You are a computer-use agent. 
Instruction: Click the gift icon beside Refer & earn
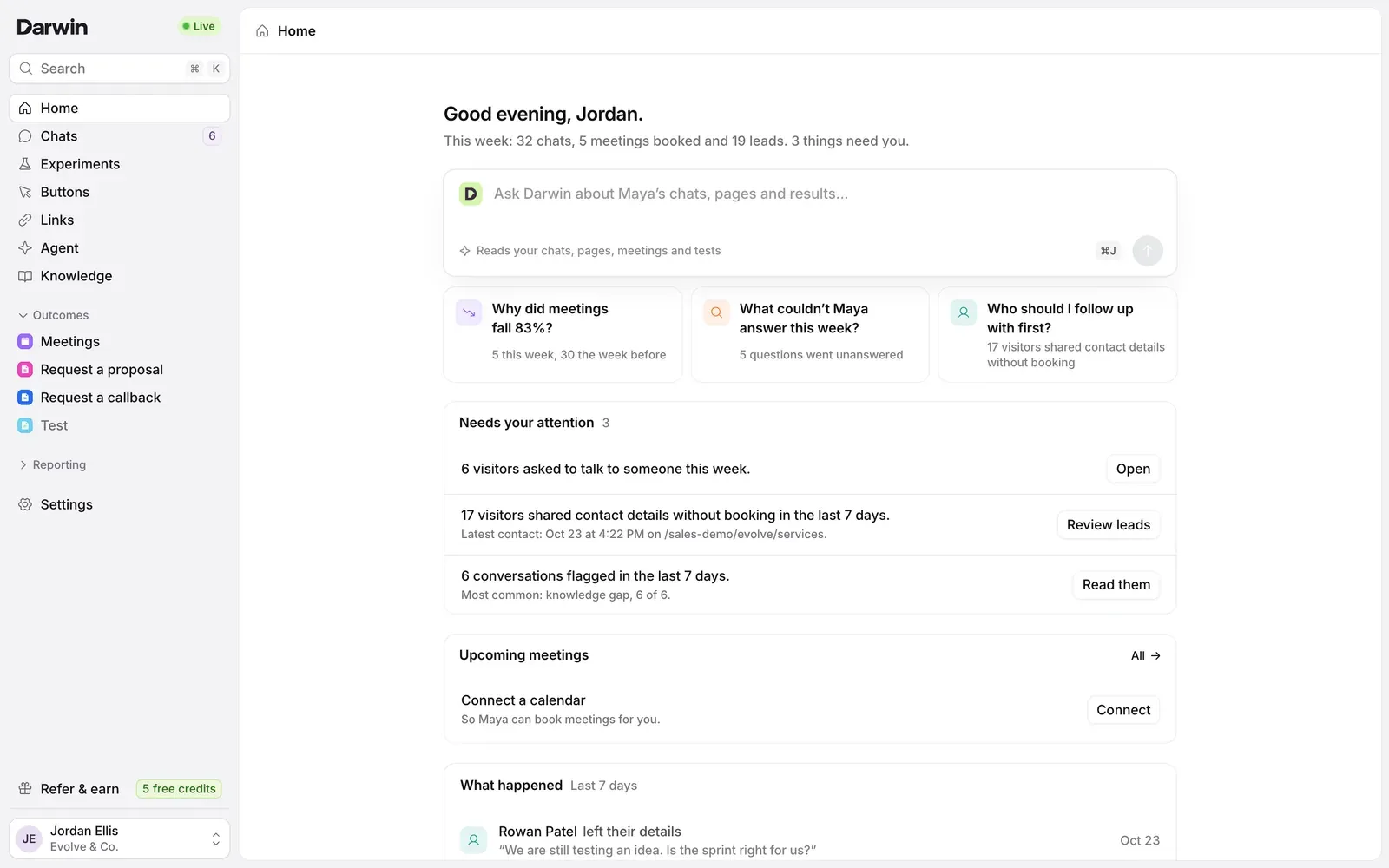coord(25,789)
